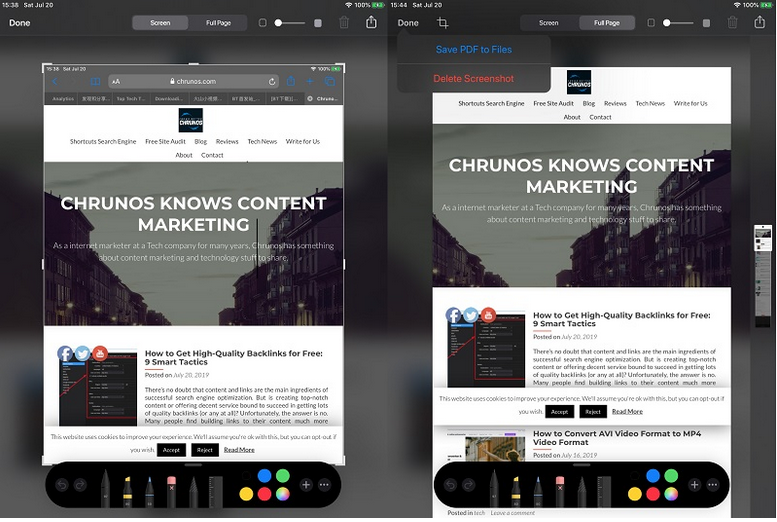The height and width of the screenshot is (522, 777).
Task: Click the opacity slider knob in the right editor
Action: [x=667, y=23]
